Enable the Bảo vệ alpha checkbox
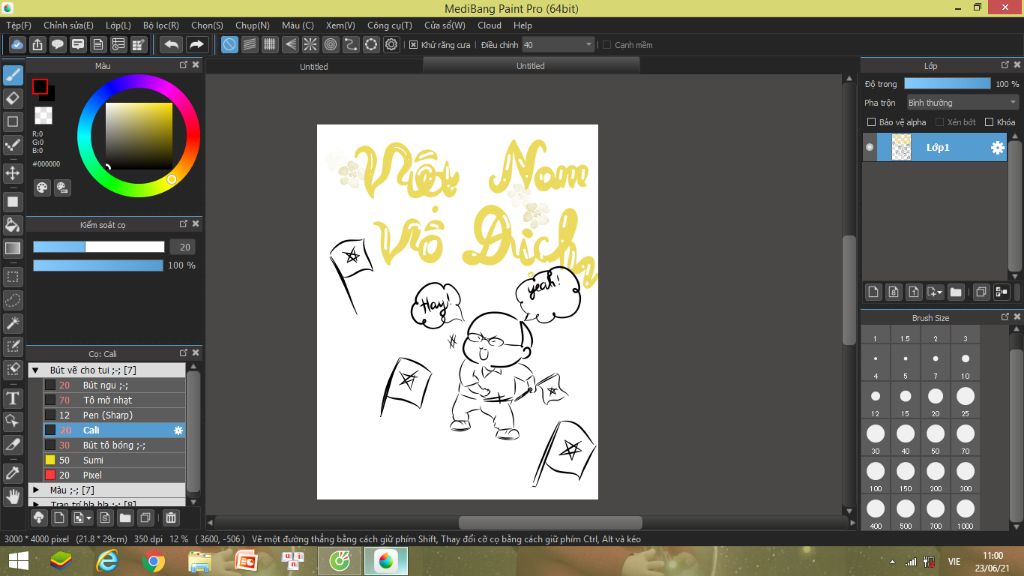 point(871,122)
